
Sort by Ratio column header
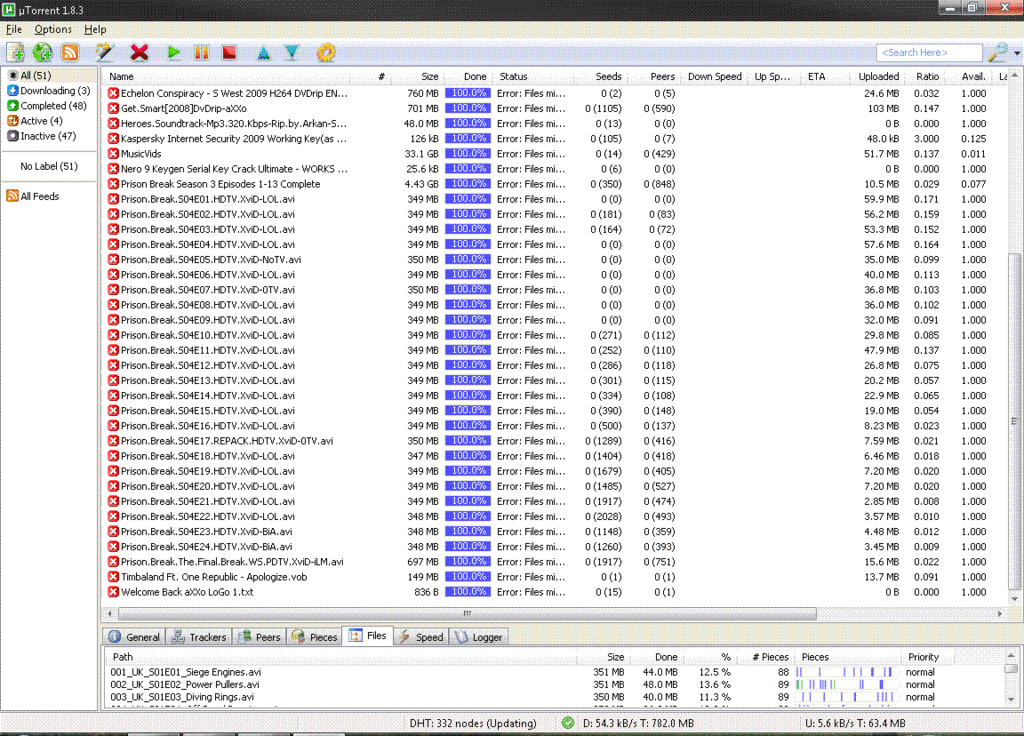pyautogui.click(x=923, y=76)
